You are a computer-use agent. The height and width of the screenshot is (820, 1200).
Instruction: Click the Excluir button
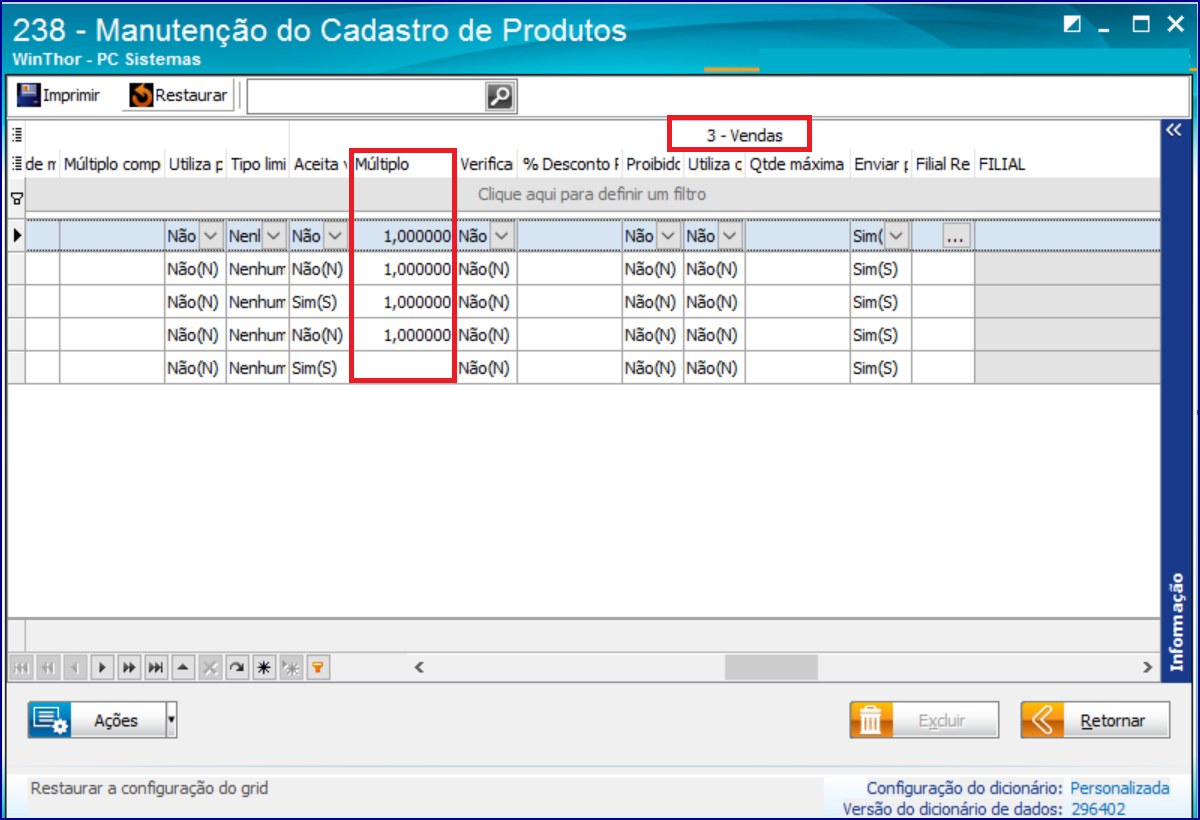point(924,720)
